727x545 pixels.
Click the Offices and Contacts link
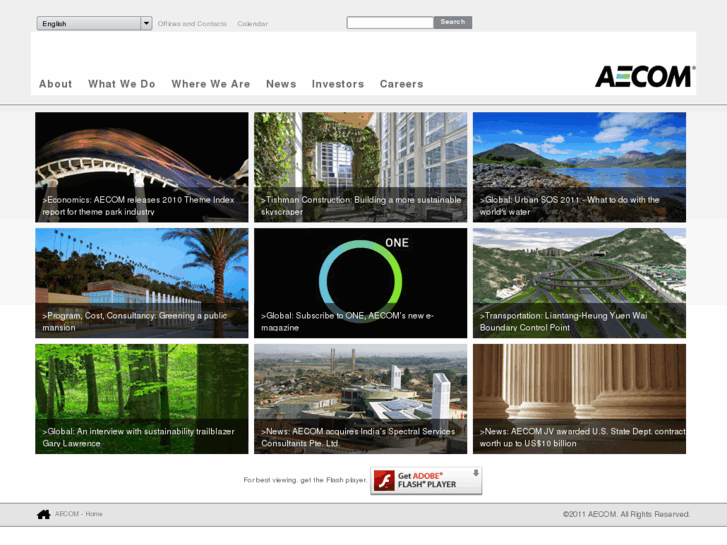(192, 24)
